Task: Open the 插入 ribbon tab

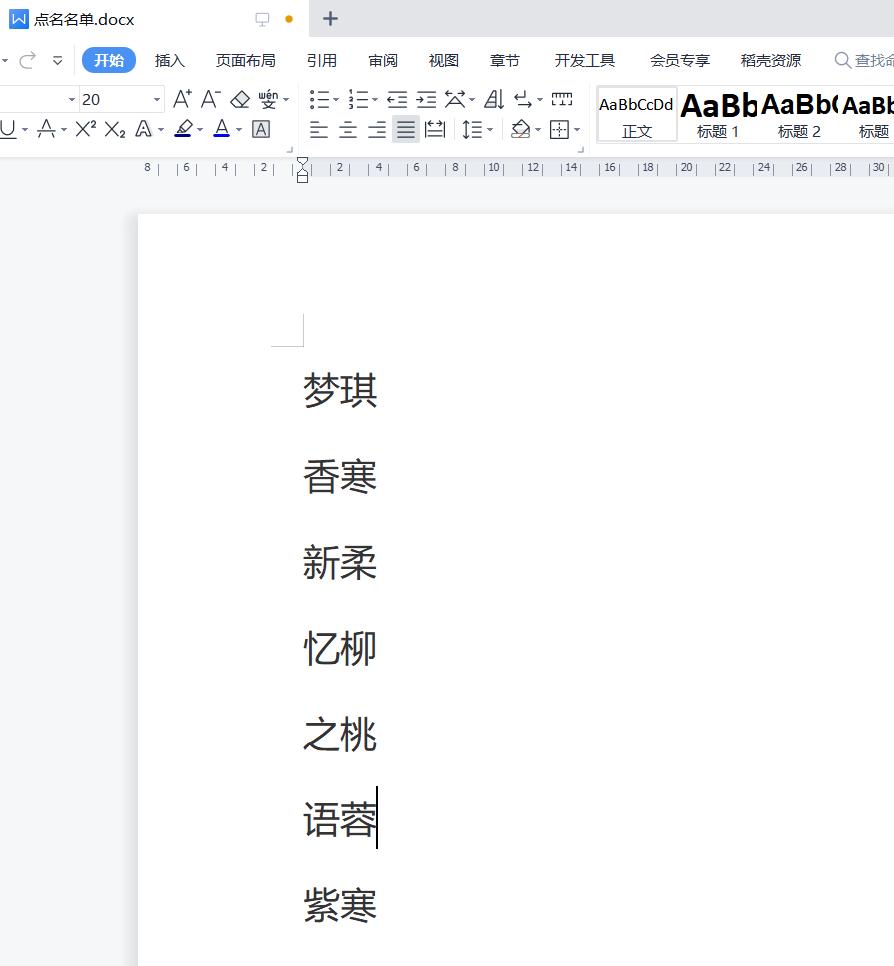Action: coord(170,60)
